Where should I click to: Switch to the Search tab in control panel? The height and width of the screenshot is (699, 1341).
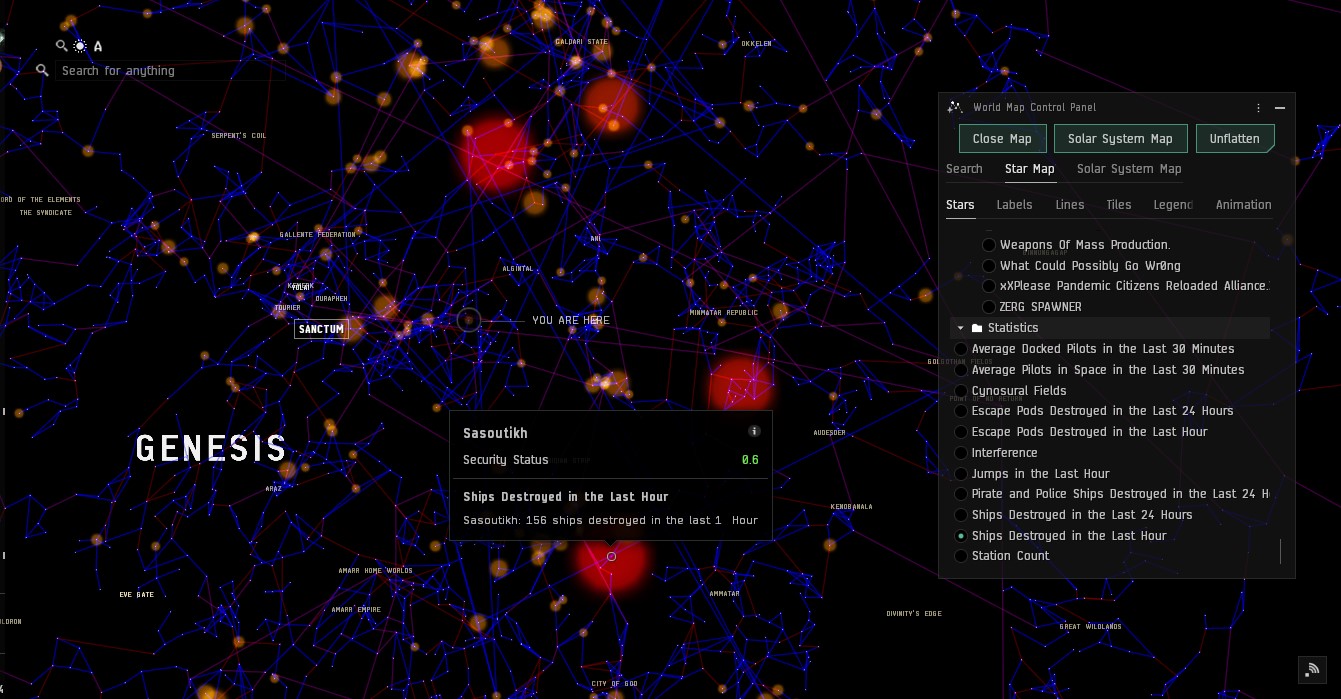coord(964,169)
